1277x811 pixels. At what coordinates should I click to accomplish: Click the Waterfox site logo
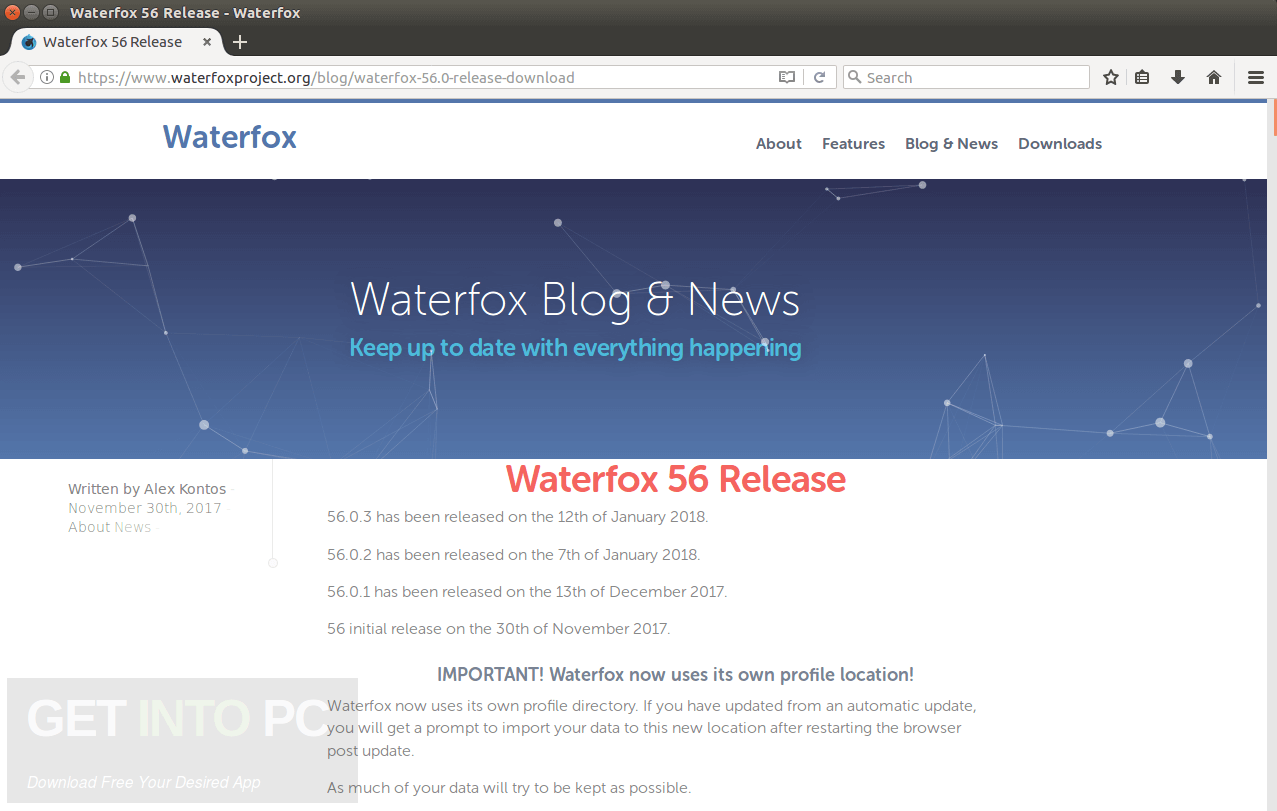[230, 136]
